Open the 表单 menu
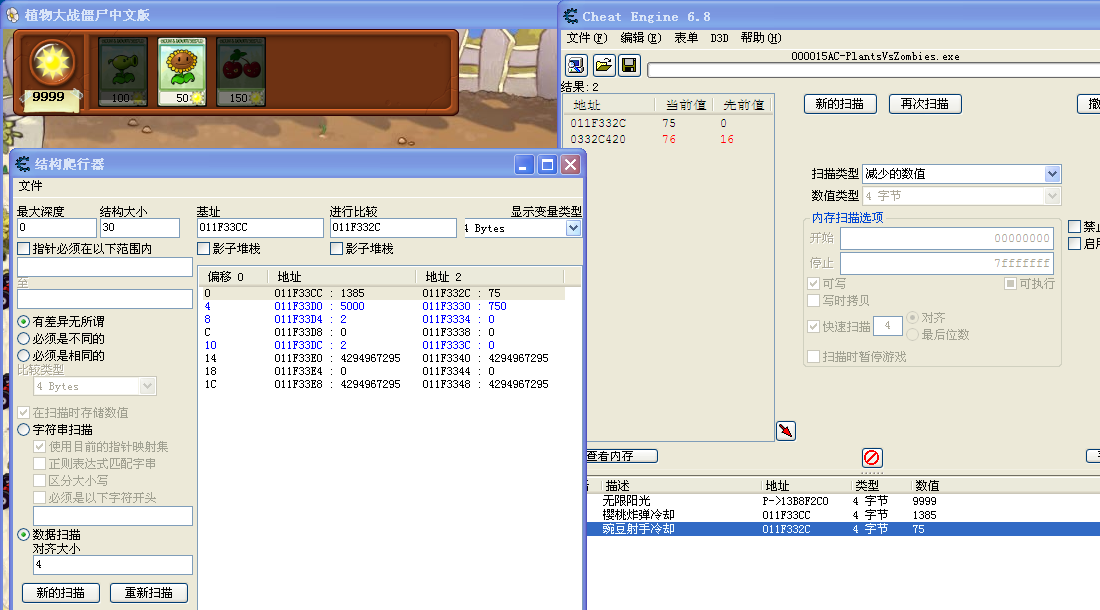Screen dimensions: 1100x610 (686, 38)
